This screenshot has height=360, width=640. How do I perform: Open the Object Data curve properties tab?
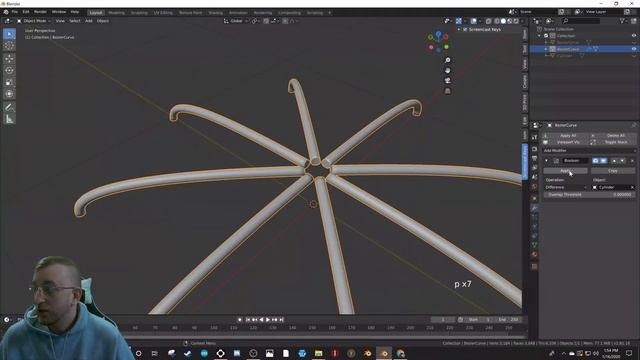tap(534, 245)
